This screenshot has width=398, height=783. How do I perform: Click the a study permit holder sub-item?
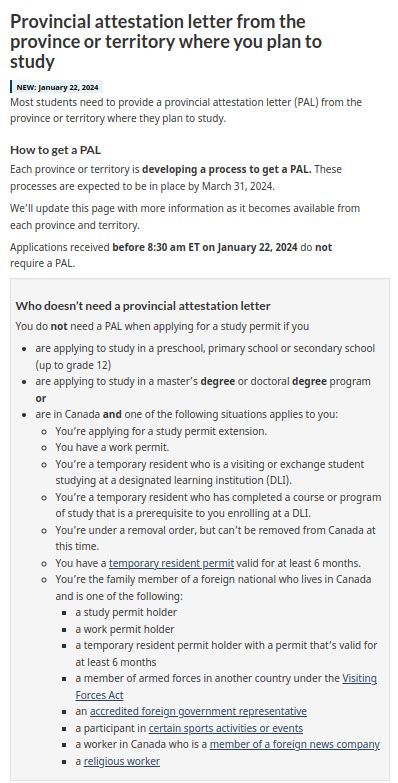pos(126,612)
